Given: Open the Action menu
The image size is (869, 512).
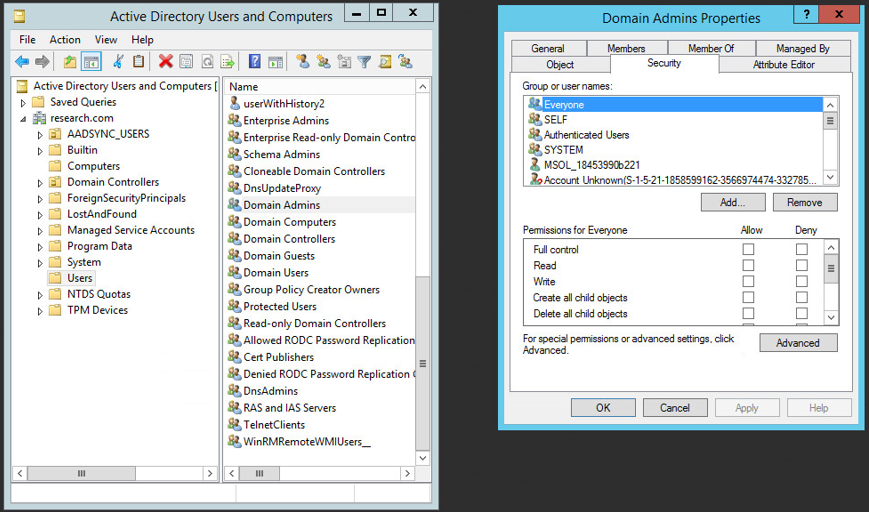Looking at the screenshot, I should click(x=65, y=39).
